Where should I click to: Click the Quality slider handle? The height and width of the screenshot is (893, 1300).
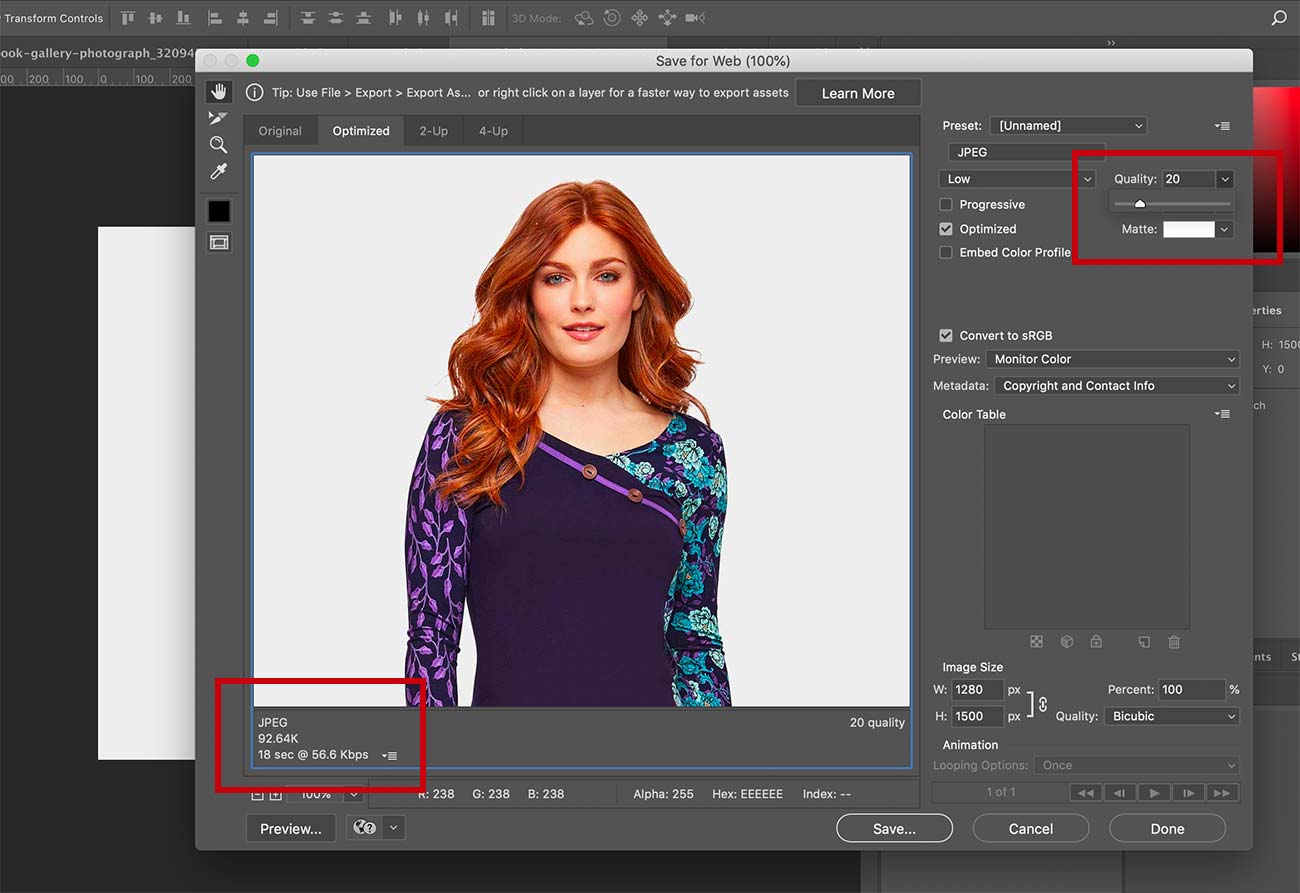coord(1139,204)
